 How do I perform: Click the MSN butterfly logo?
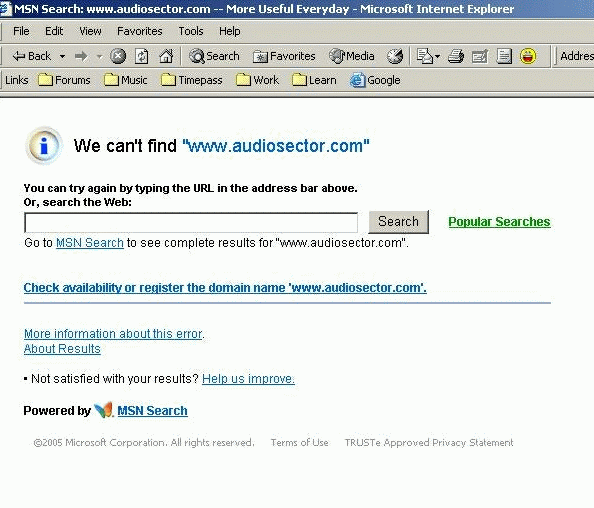[103, 410]
